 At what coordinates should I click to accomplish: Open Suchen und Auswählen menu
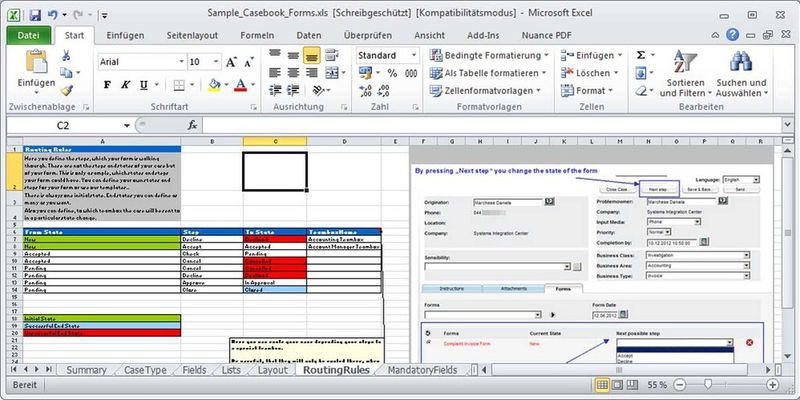(741, 74)
